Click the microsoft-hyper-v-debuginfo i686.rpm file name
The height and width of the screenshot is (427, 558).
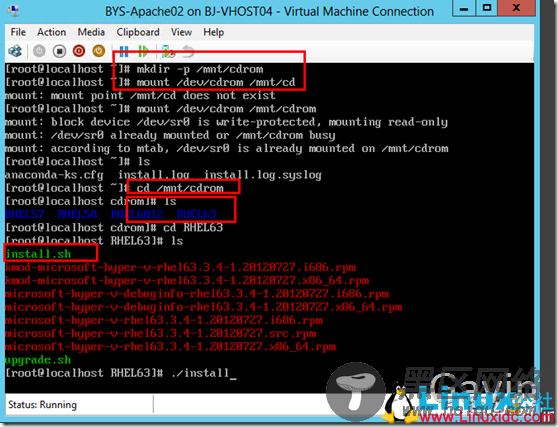coord(197,294)
